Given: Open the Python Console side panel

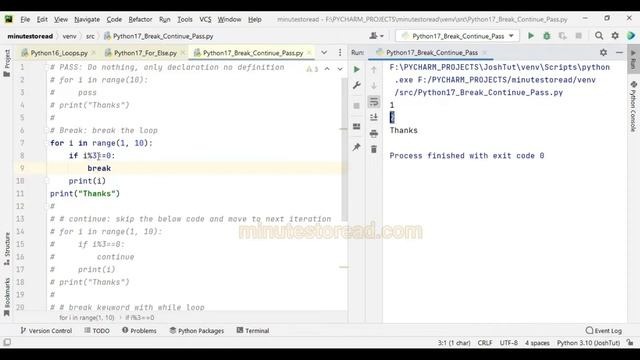Looking at the screenshot, I should (633, 106).
